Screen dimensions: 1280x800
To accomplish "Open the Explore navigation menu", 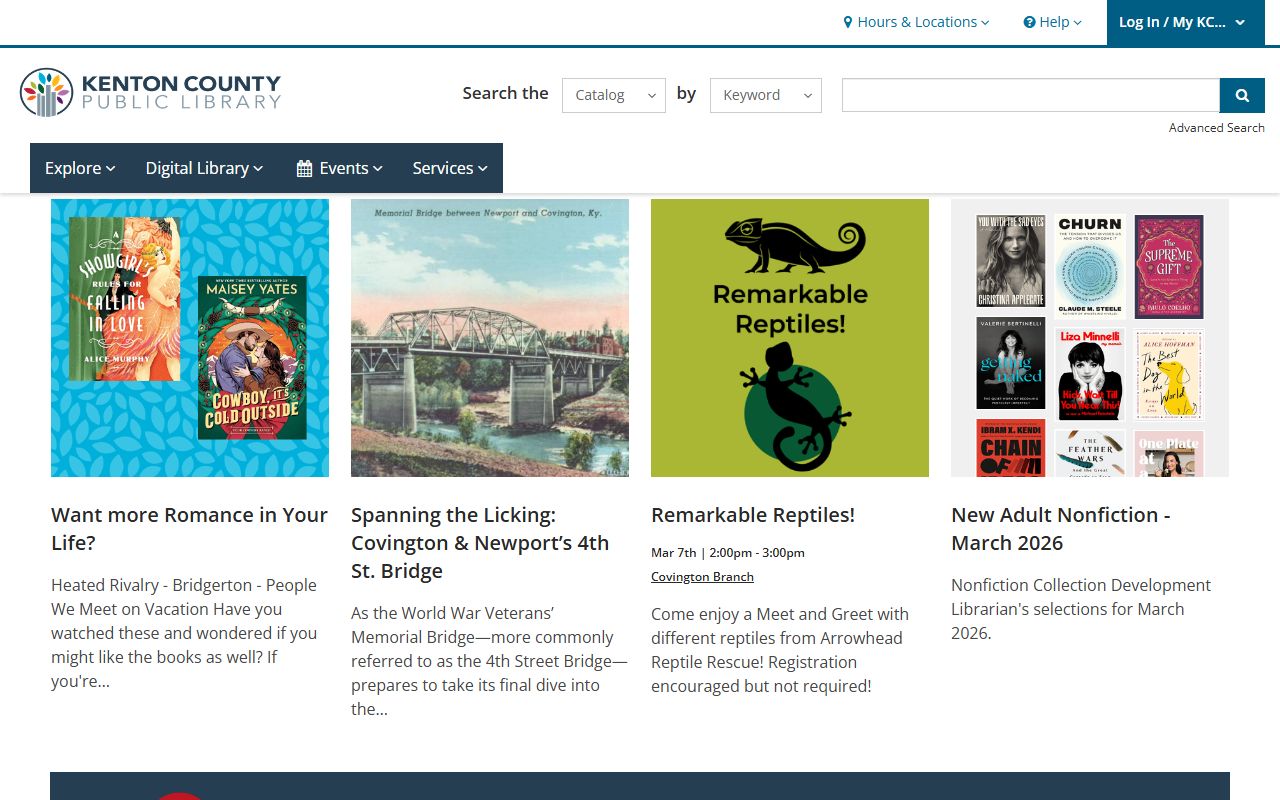I will [x=80, y=168].
